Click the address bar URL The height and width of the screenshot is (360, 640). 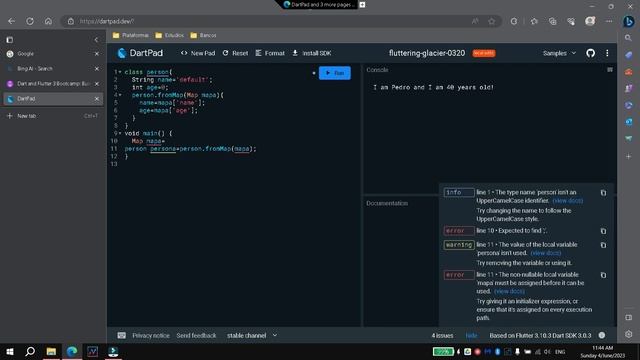click(107, 21)
